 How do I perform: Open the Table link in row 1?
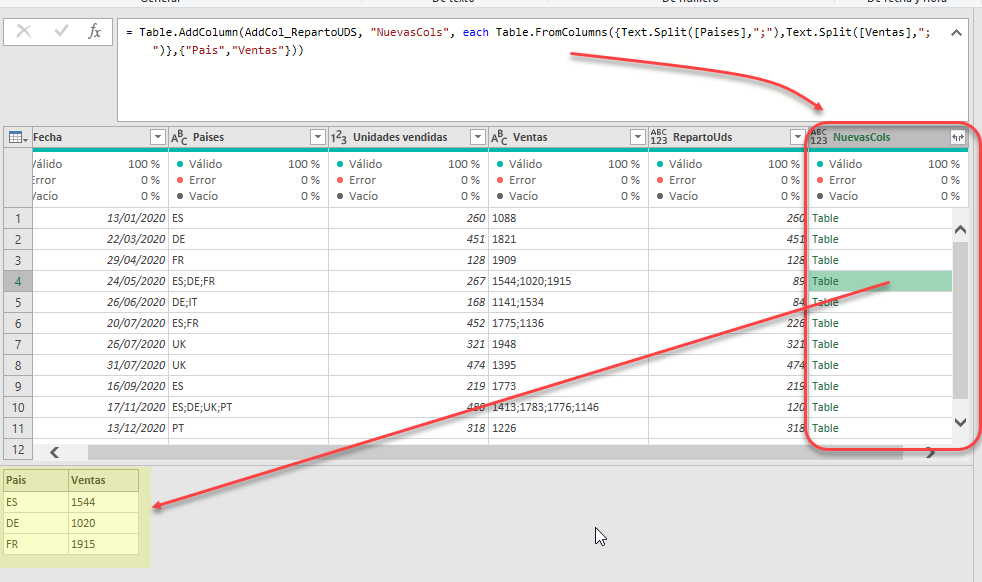826,217
